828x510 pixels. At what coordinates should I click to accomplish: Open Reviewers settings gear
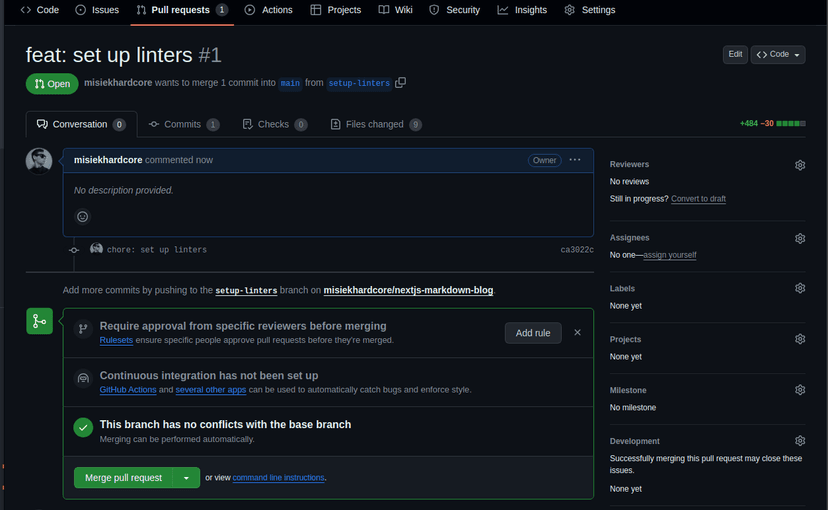[799, 165]
